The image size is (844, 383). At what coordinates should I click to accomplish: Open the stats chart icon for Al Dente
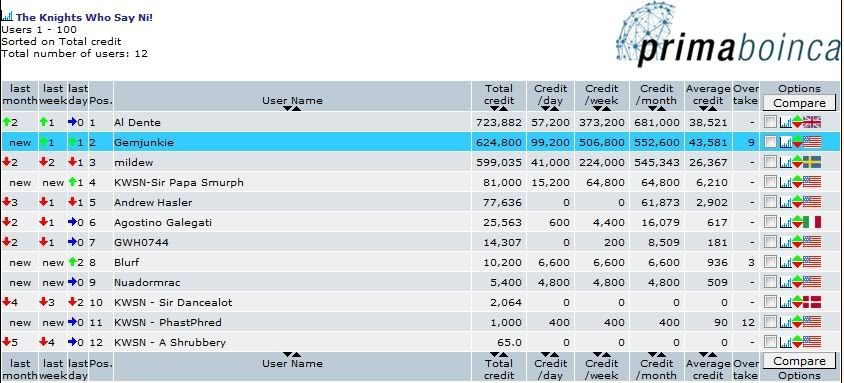coord(785,123)
